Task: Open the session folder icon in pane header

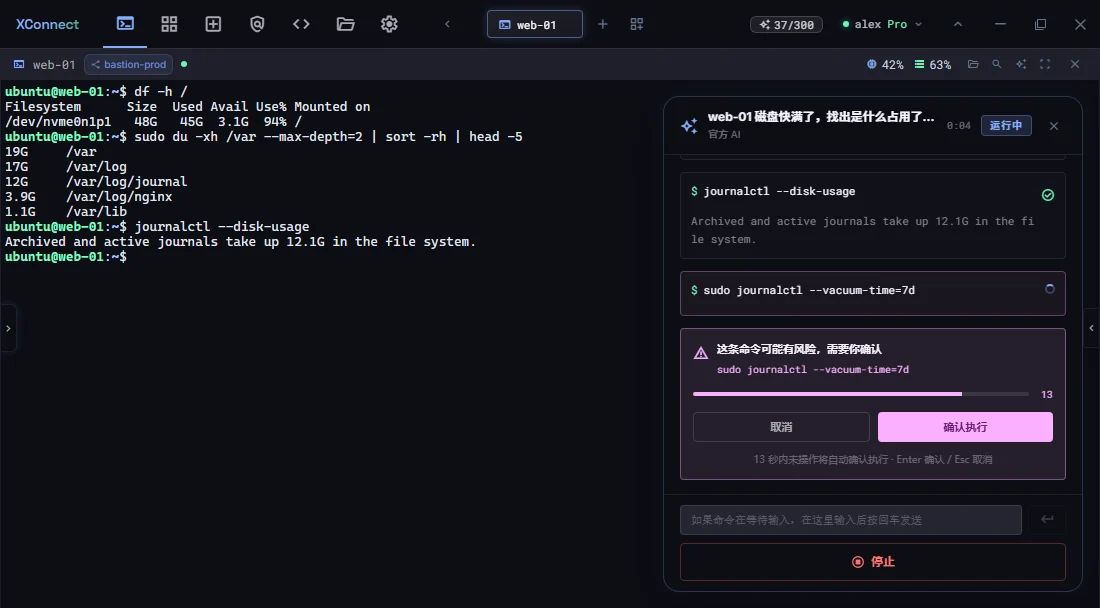Action: [x=973, y=64]
